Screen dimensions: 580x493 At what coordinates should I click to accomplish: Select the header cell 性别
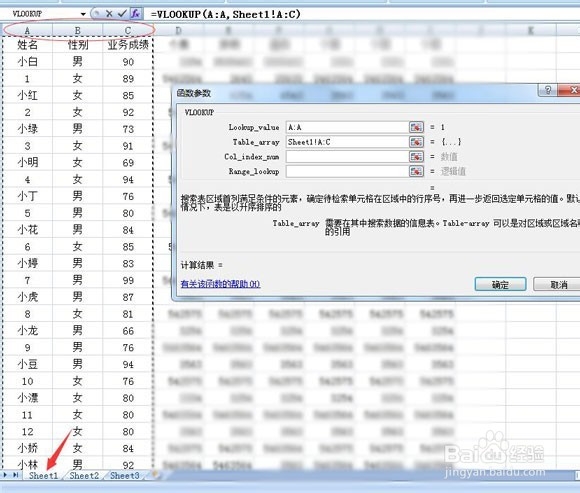78,45
